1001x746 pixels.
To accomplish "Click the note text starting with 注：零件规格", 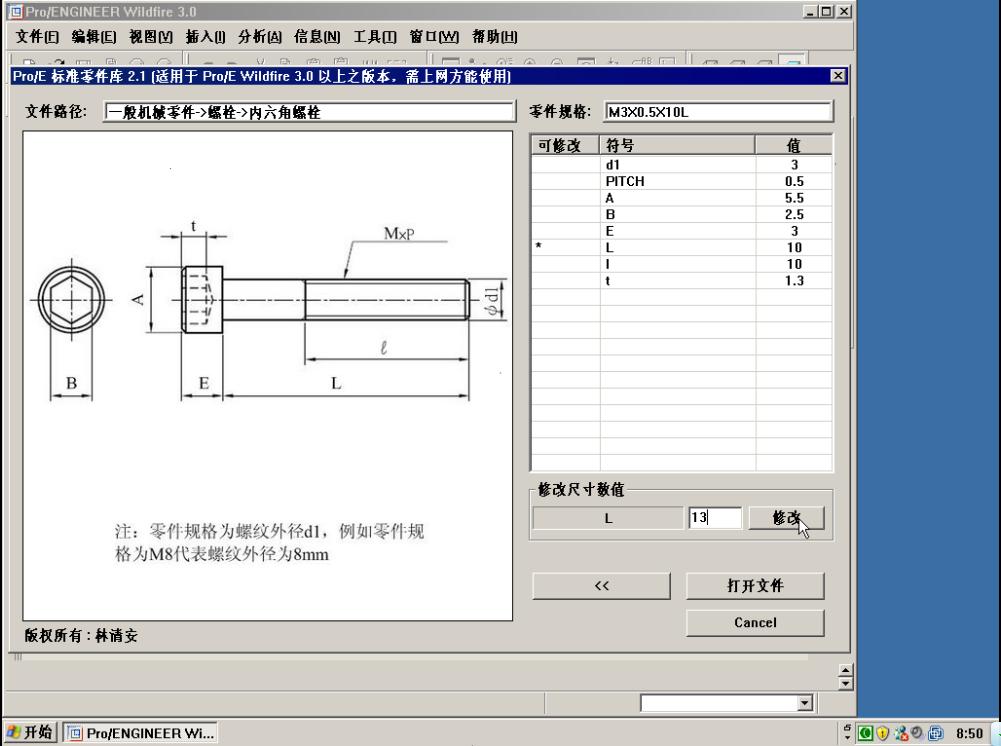I will click(269, 542).
